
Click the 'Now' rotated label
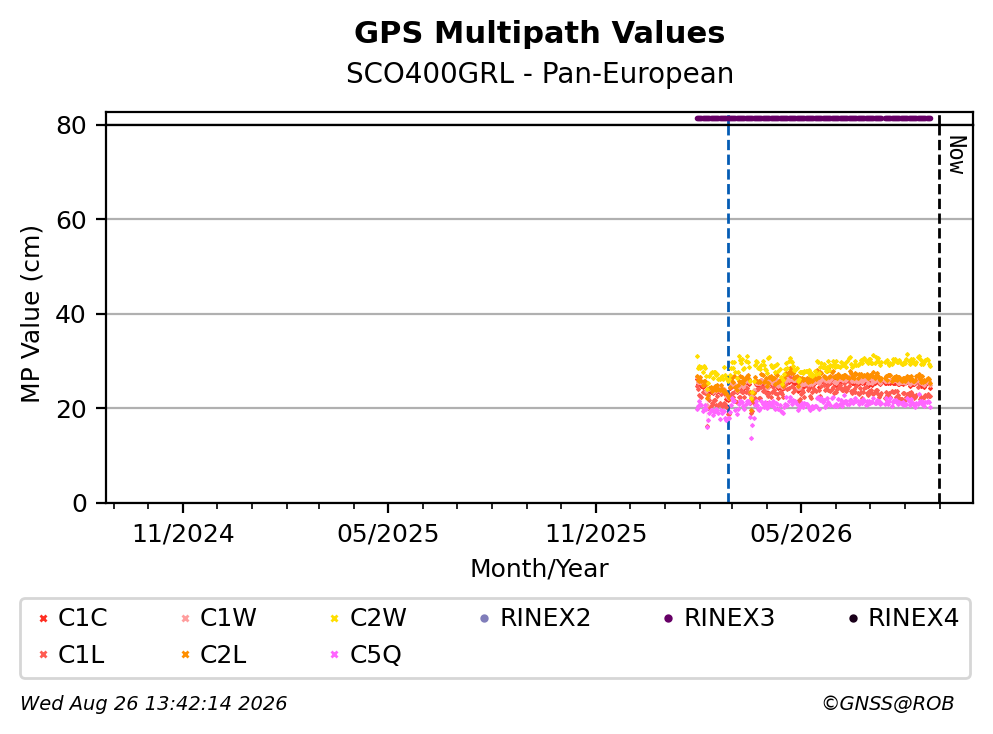pos(957,155)
